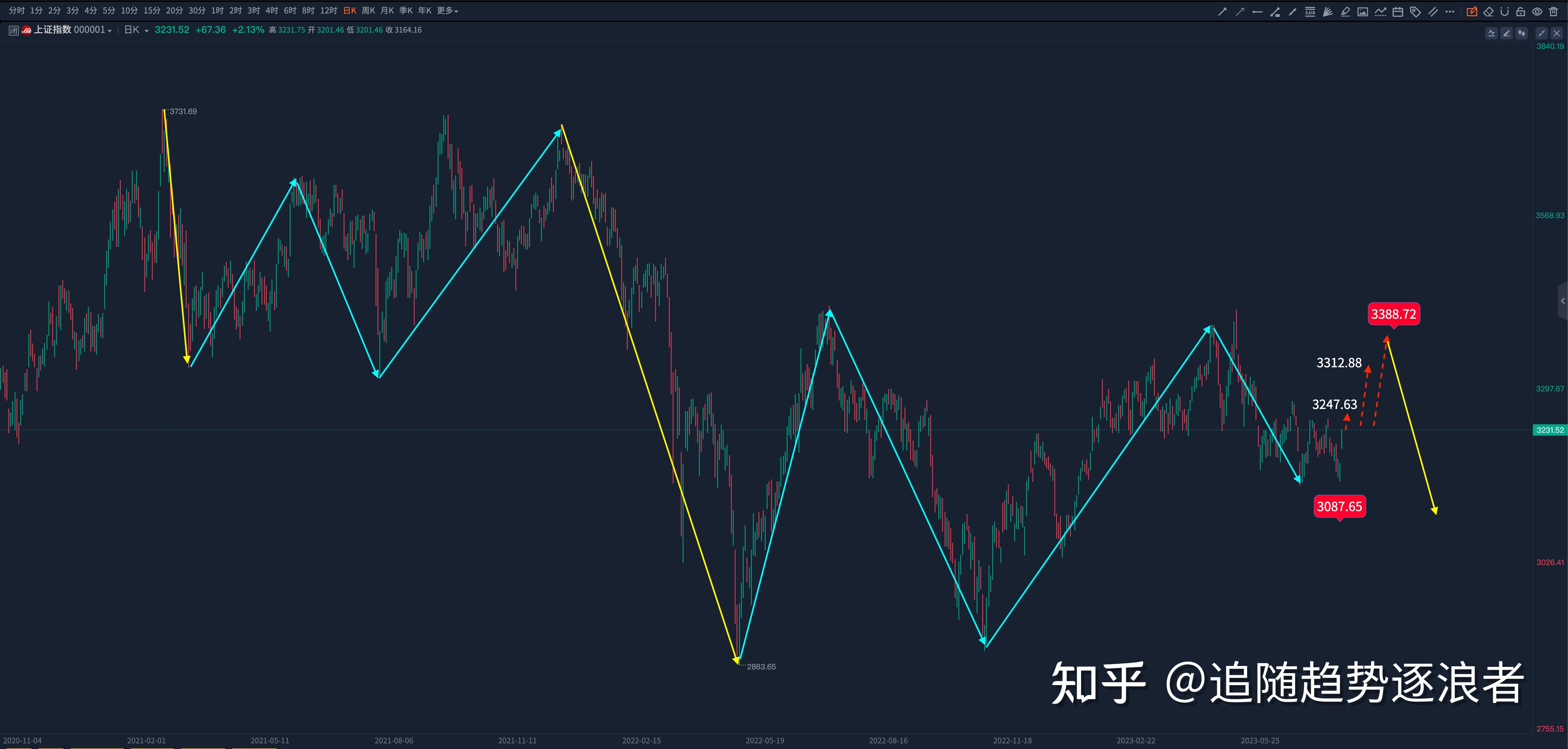
Task: Toggle drawing lock with the padlock icon
Action: click(x=1522, y=11)
